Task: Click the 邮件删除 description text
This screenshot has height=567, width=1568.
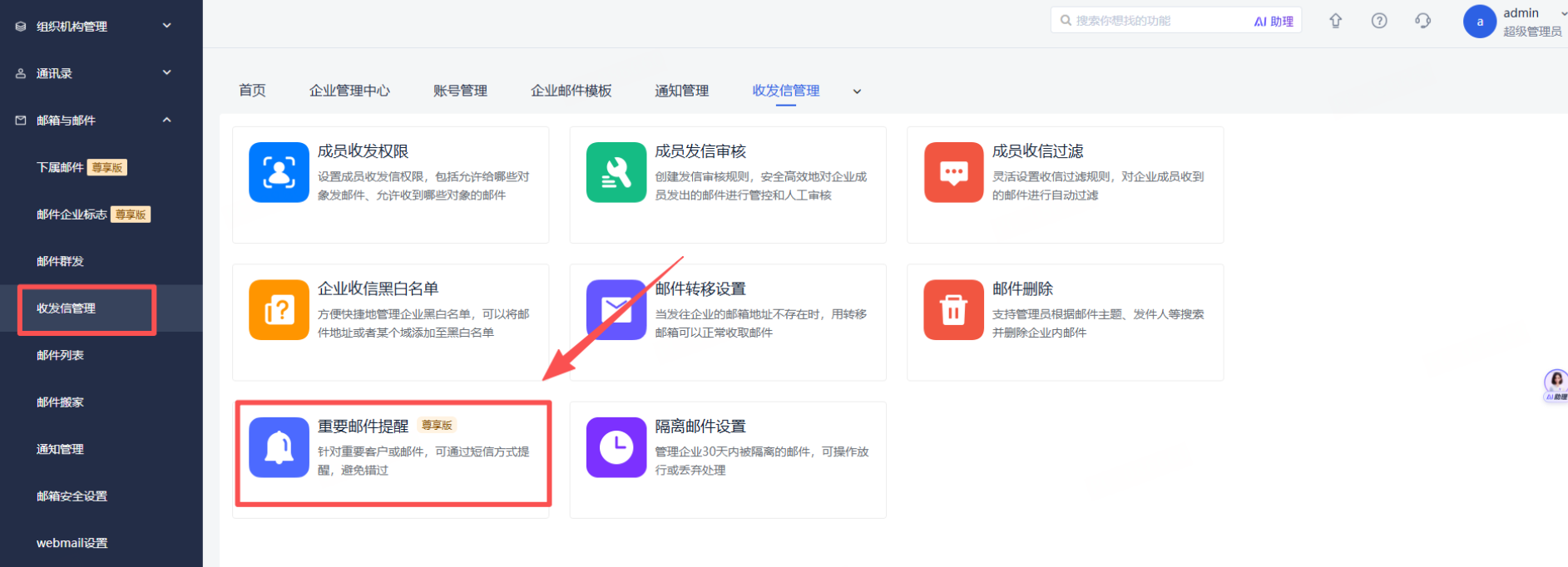Action: point(1098,323)
